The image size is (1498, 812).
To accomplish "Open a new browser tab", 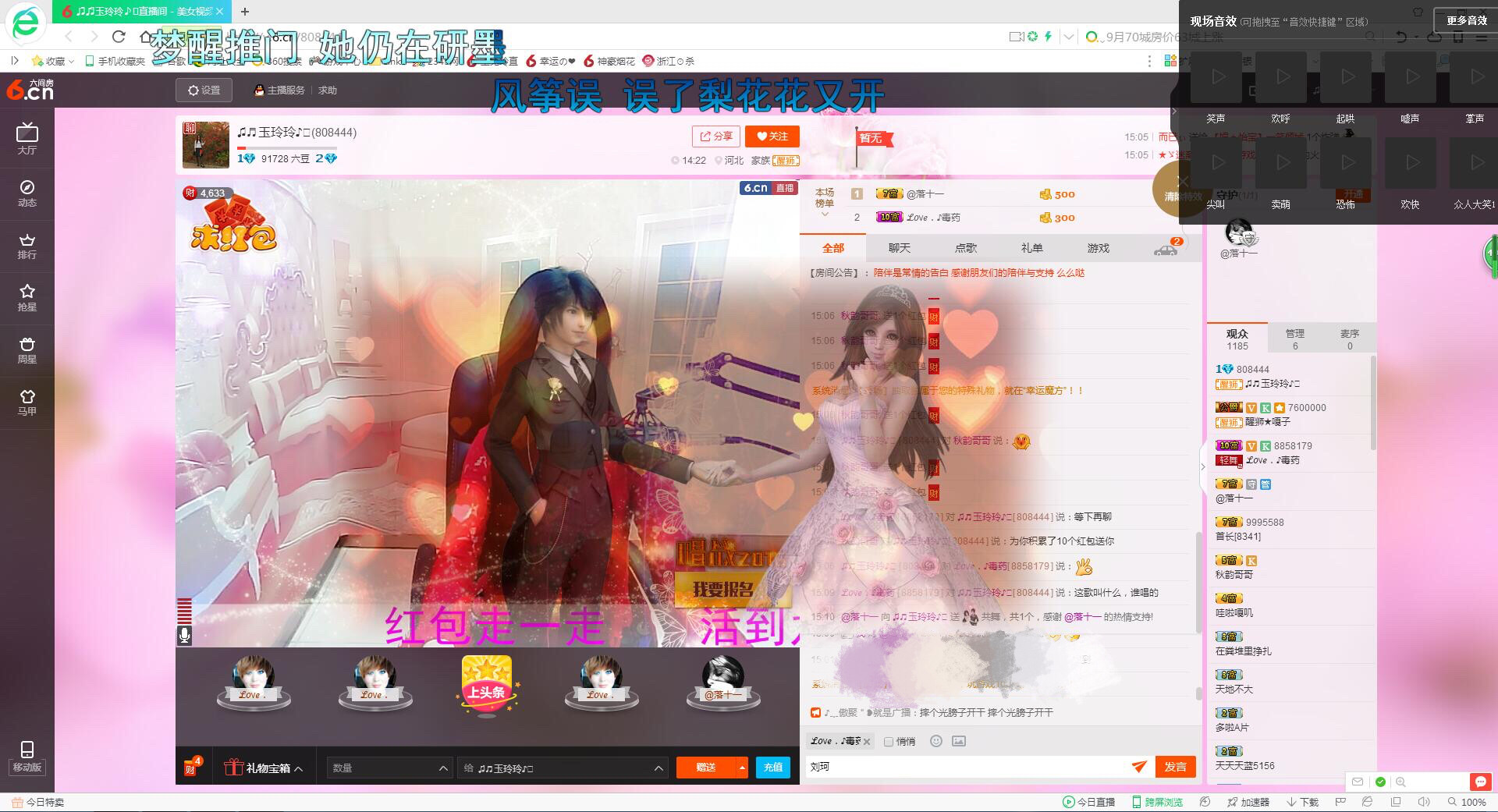I will [x=245, y=11].
